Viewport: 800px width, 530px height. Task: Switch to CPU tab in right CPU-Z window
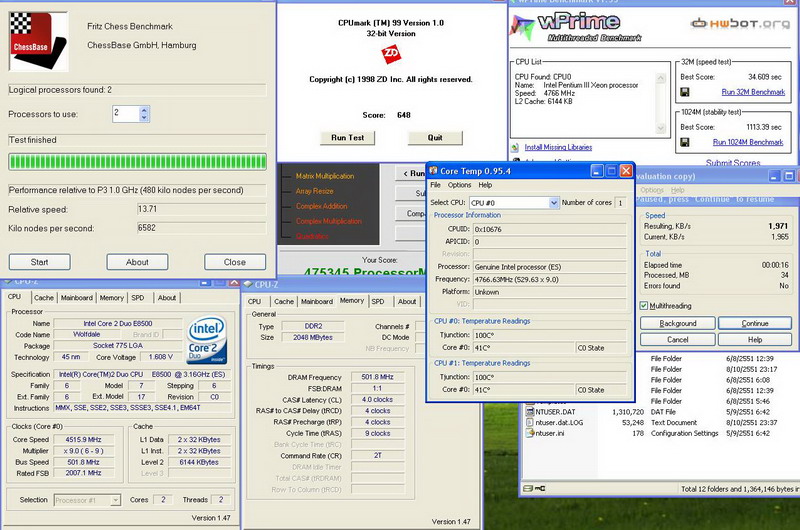255,301
